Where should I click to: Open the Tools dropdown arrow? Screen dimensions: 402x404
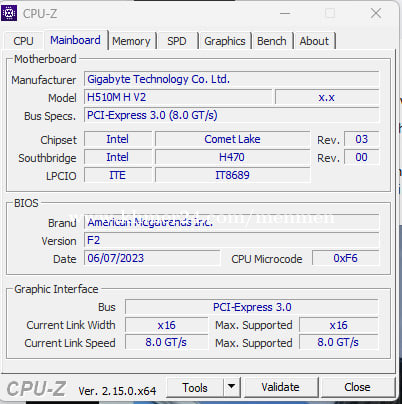[x=231, y=387]
